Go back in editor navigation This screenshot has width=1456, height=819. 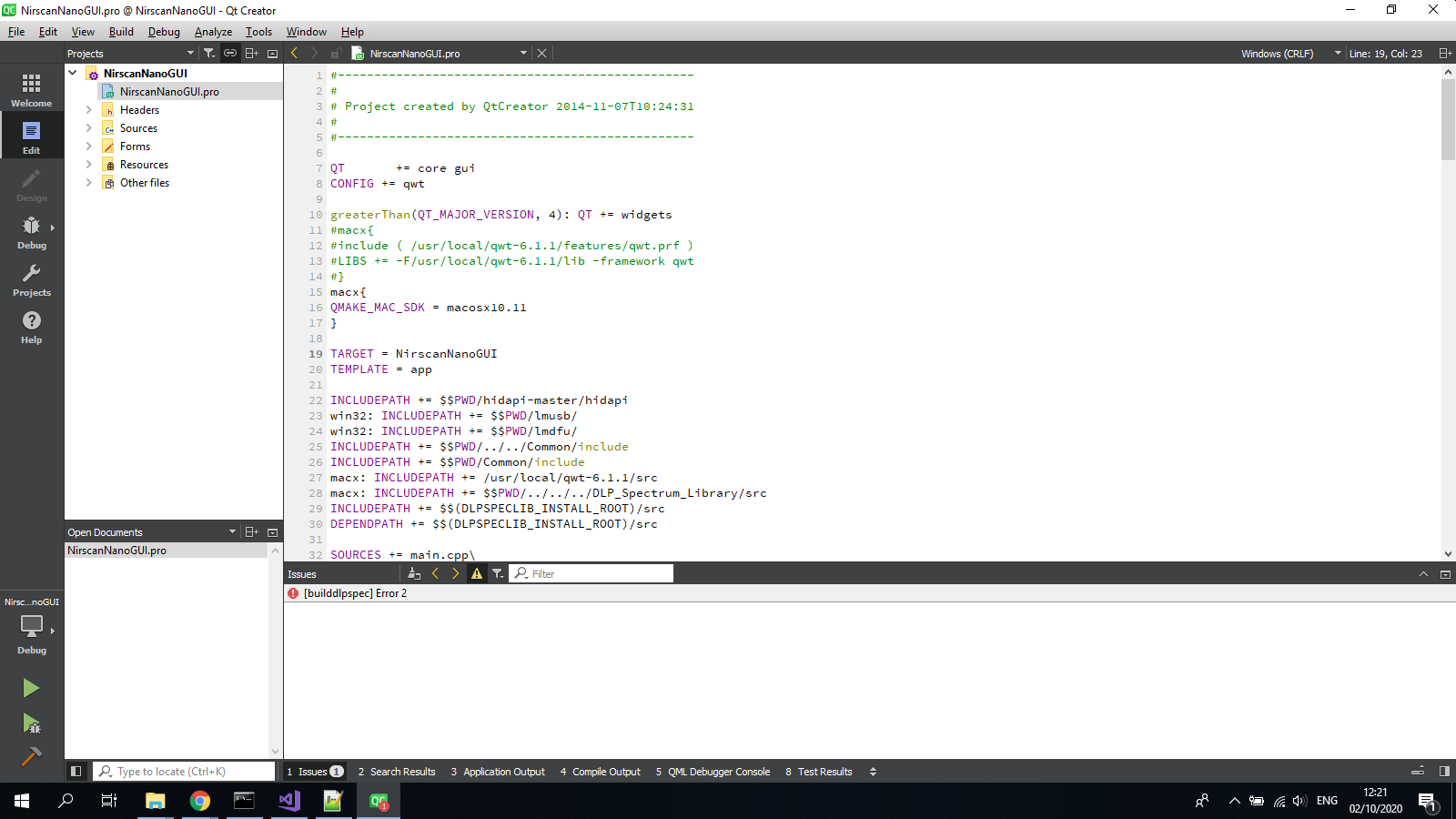pyautogui.click(x=294, y=53)
